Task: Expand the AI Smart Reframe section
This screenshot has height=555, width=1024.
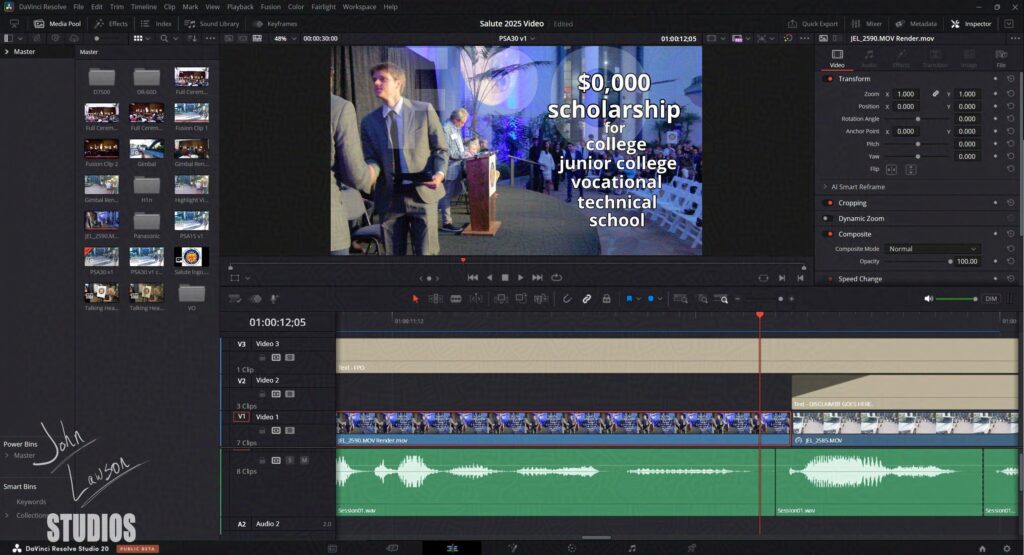Action: [x=825, y=187]
